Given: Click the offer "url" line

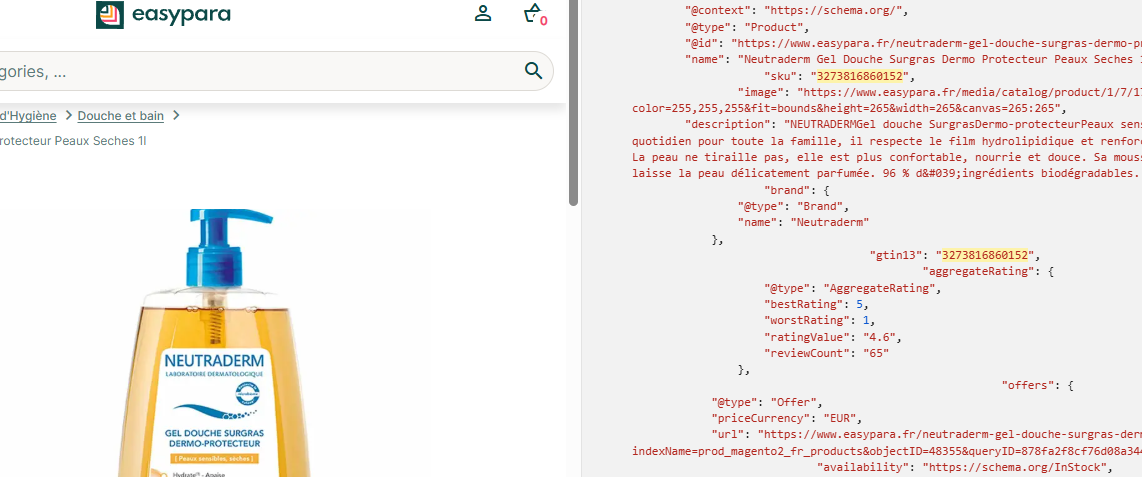Looking at the screenshot, I should click(x=926, y=434).
